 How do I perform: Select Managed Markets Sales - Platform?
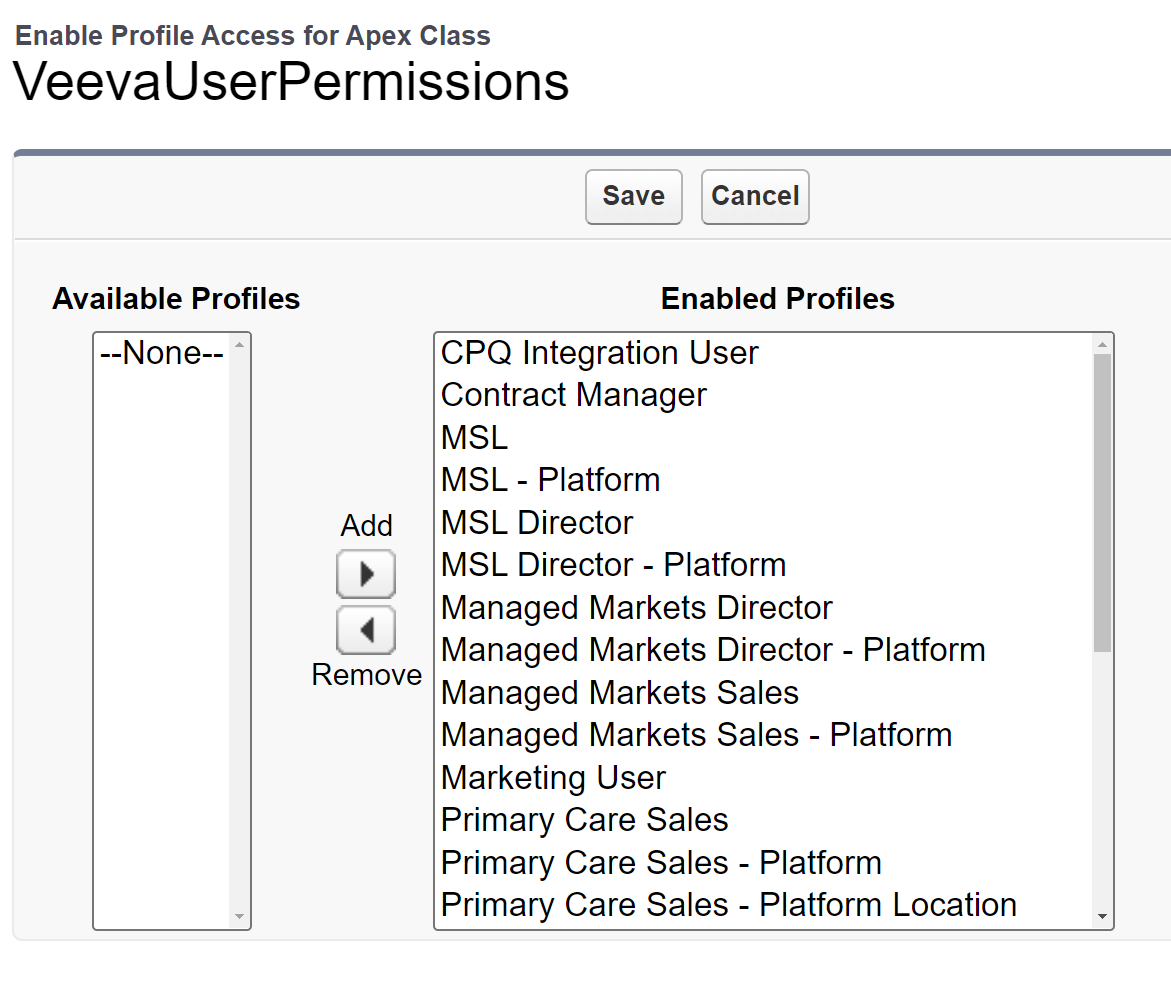pyautogui.click(x=696, y=735)
